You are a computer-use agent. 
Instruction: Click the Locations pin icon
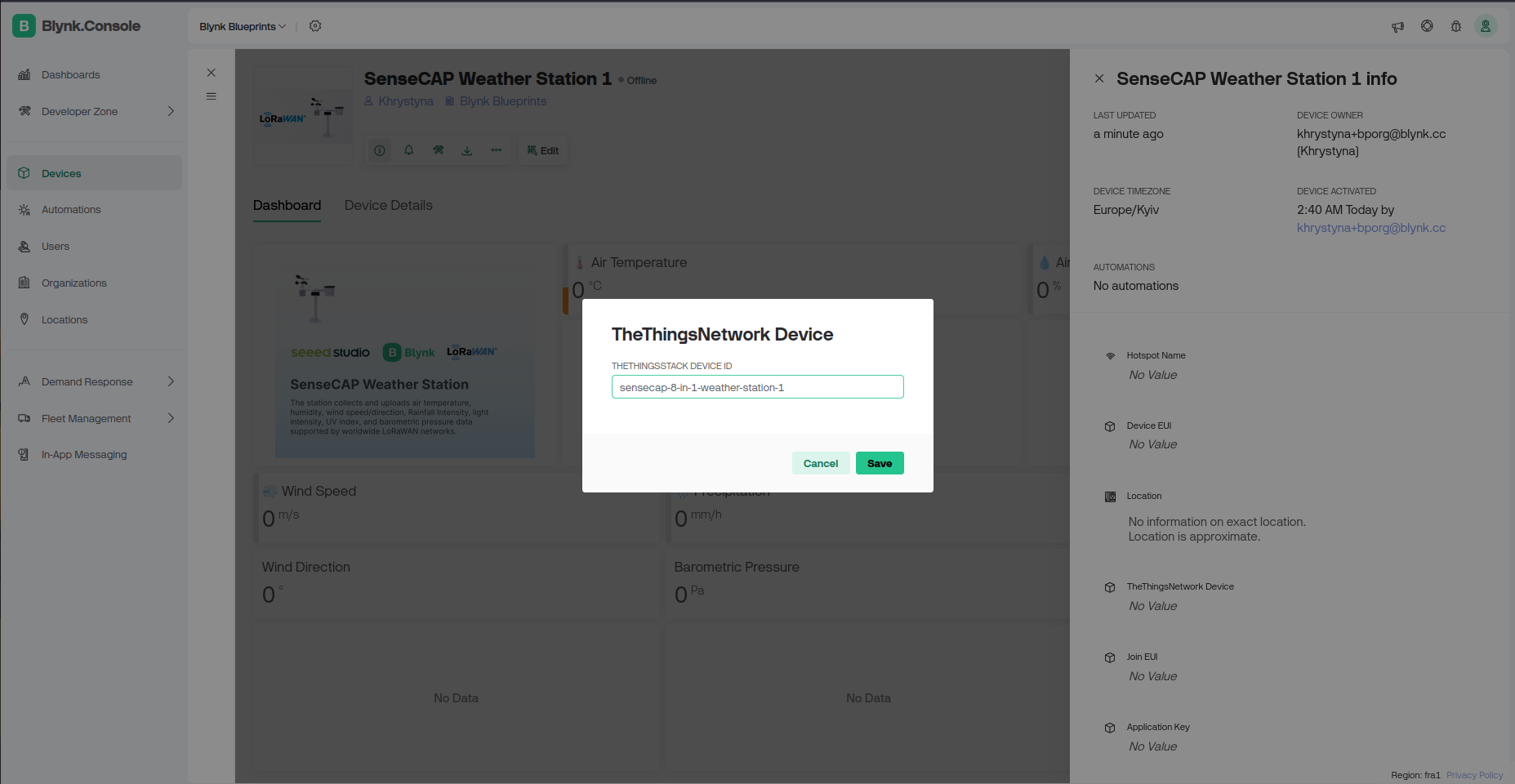coord(25,319)
